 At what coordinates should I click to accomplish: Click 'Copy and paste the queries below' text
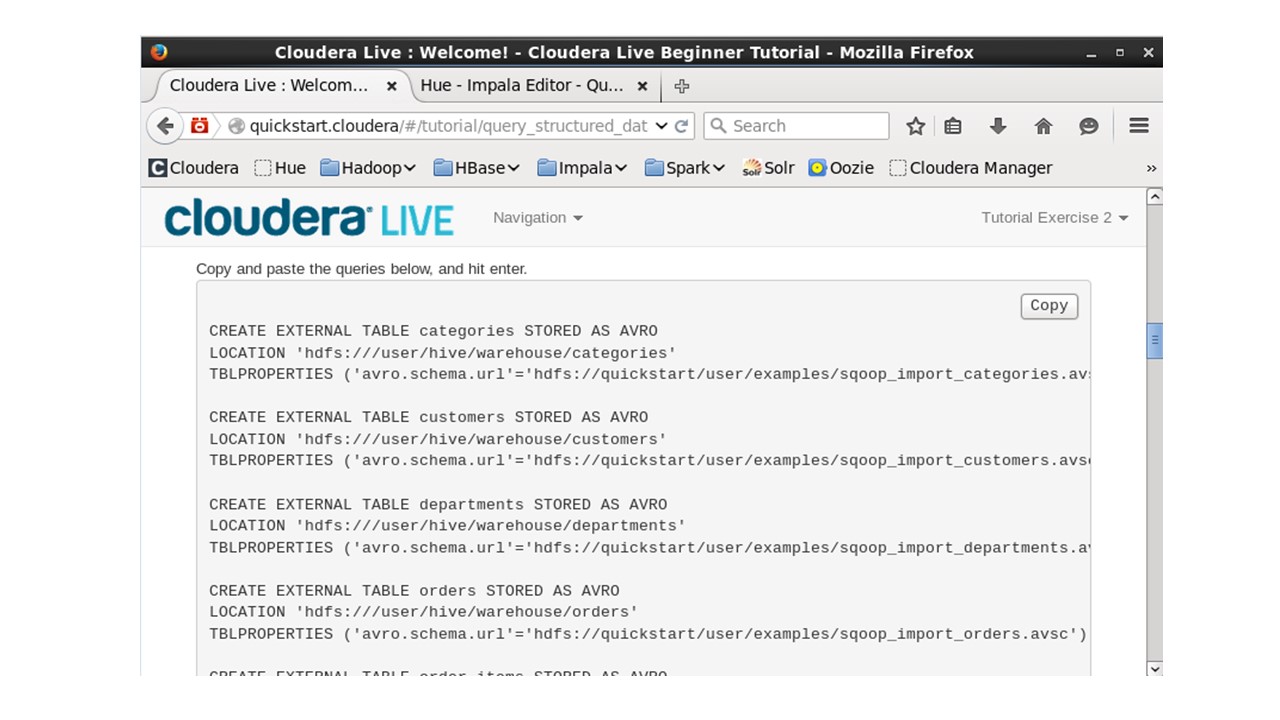click(x=361, y=269)
